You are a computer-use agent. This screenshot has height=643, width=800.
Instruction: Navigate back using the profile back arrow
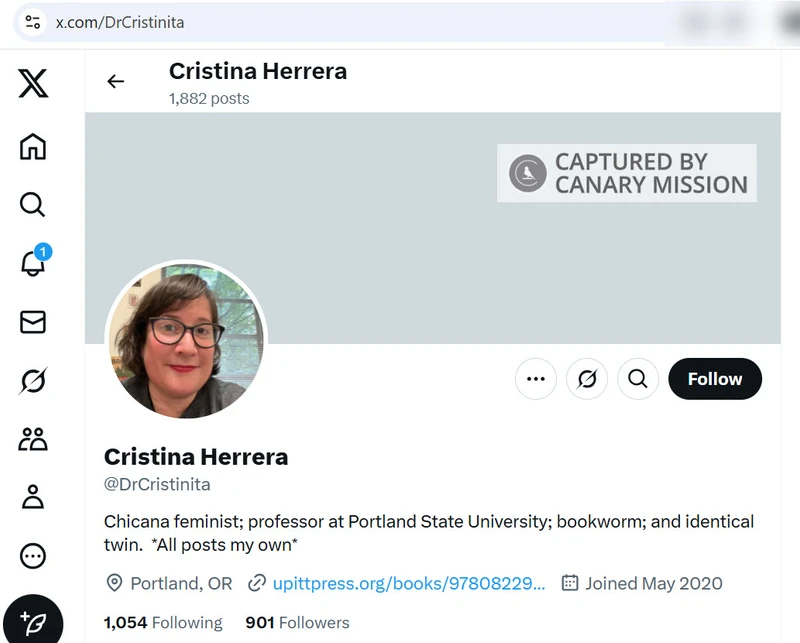116,82
